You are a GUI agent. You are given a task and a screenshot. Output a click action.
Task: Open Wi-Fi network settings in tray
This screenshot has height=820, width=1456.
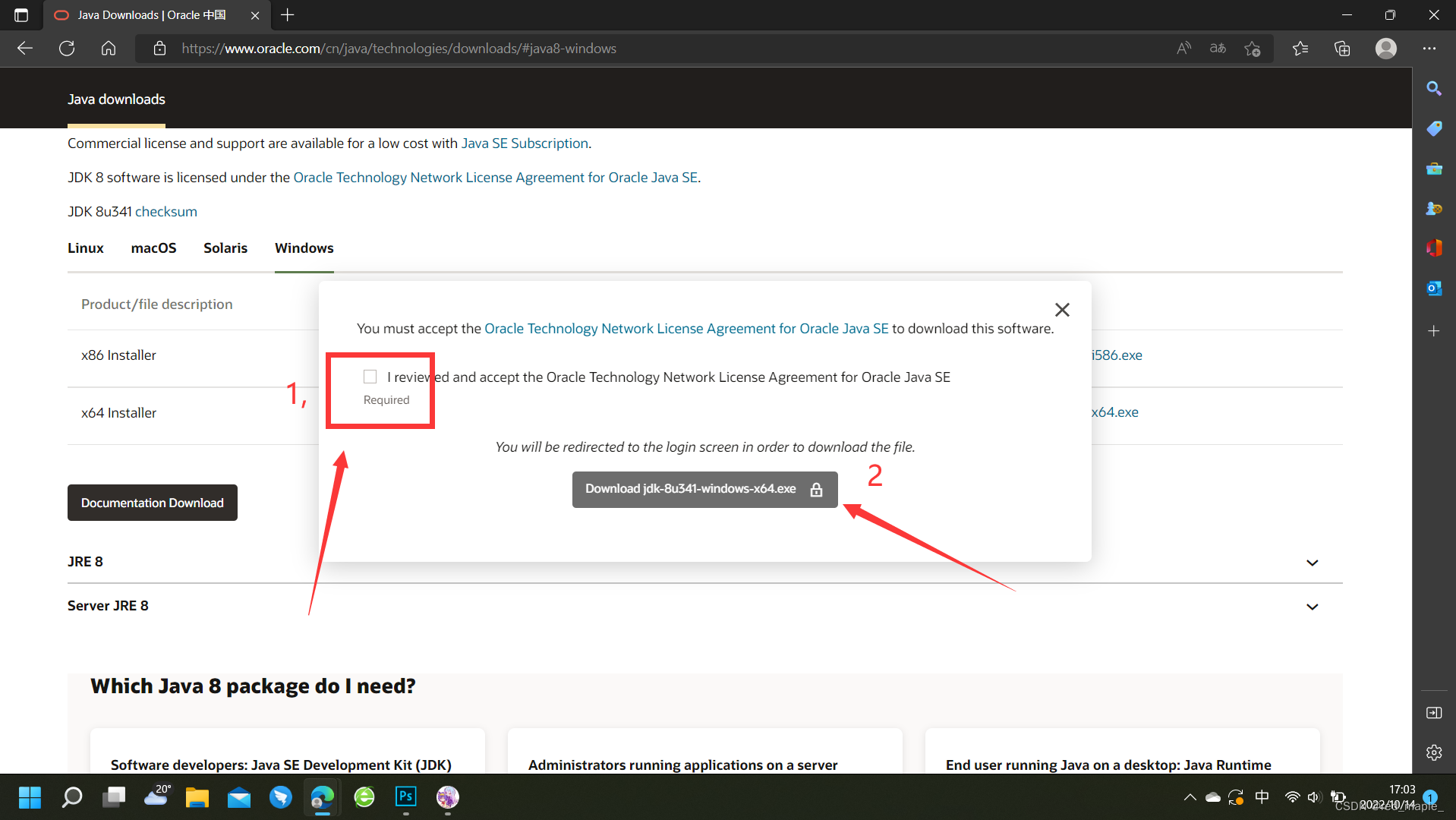pos(1291,797)
